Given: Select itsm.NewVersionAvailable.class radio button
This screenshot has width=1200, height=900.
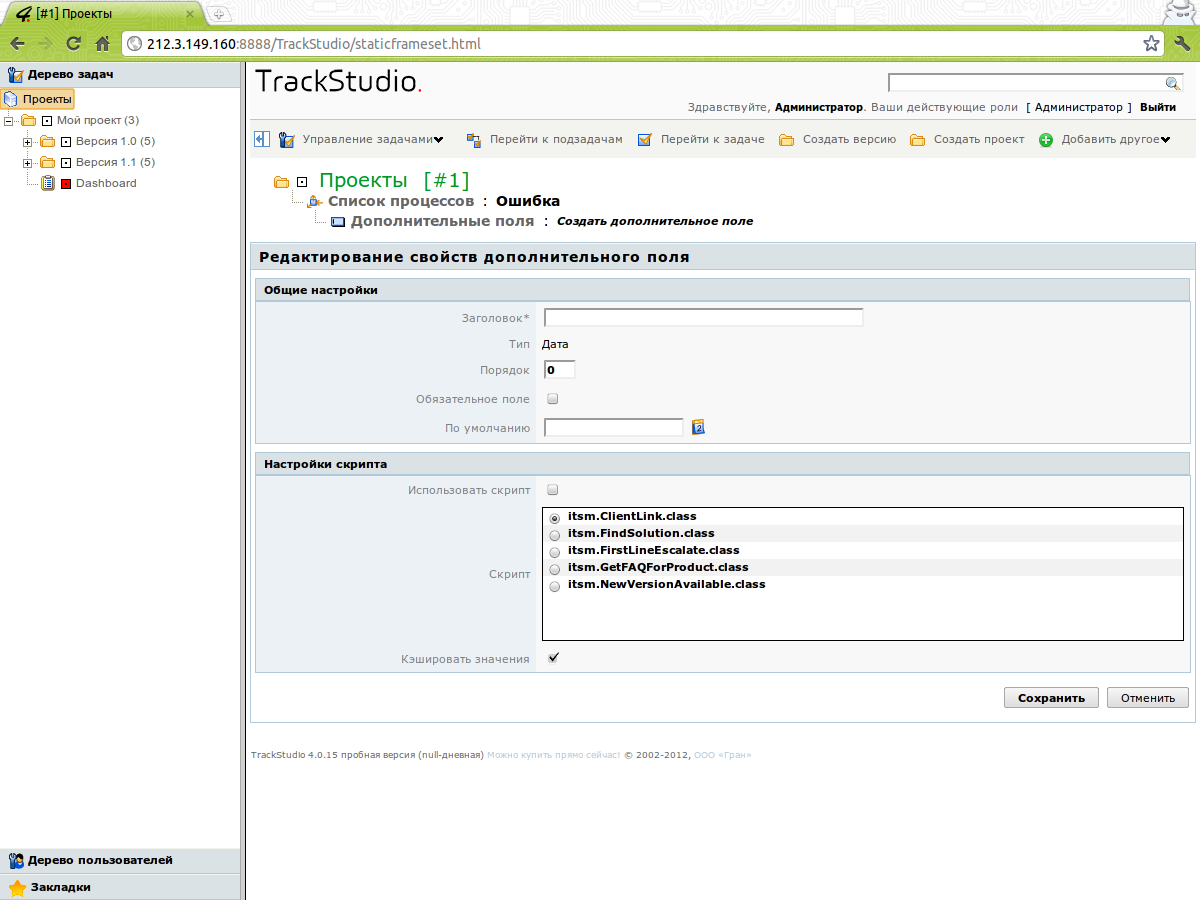Looking at the screenshot, I should (555, 586).
